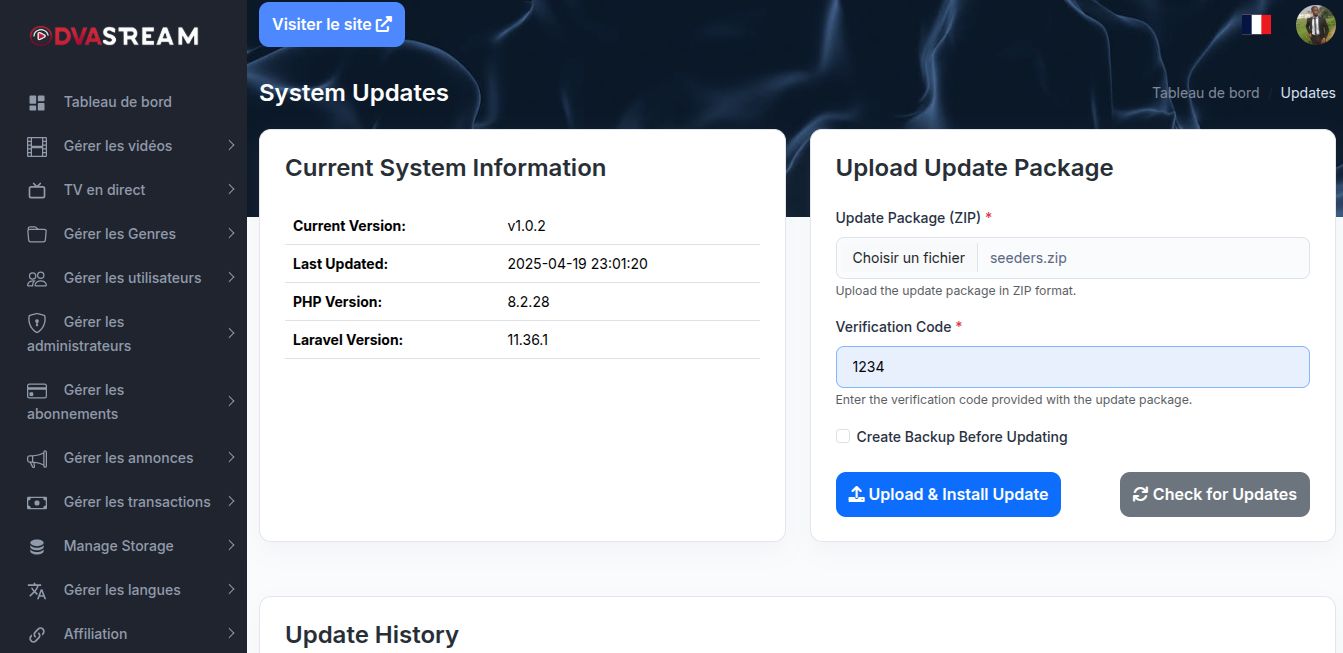
Task: Open the Affiliation sidebar menu item
Action: tap(95, 634)
